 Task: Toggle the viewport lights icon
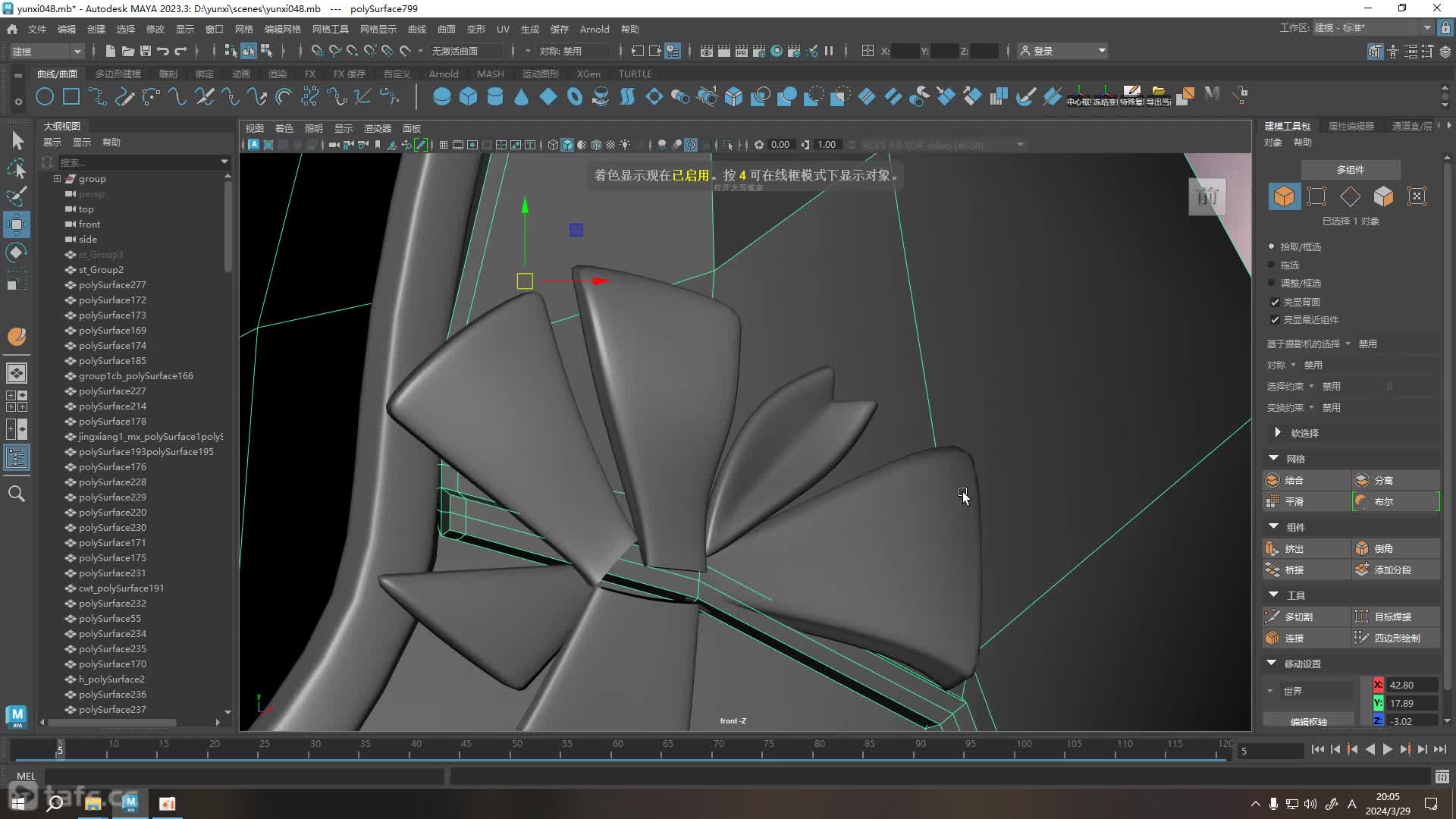(x=625, y=145)
